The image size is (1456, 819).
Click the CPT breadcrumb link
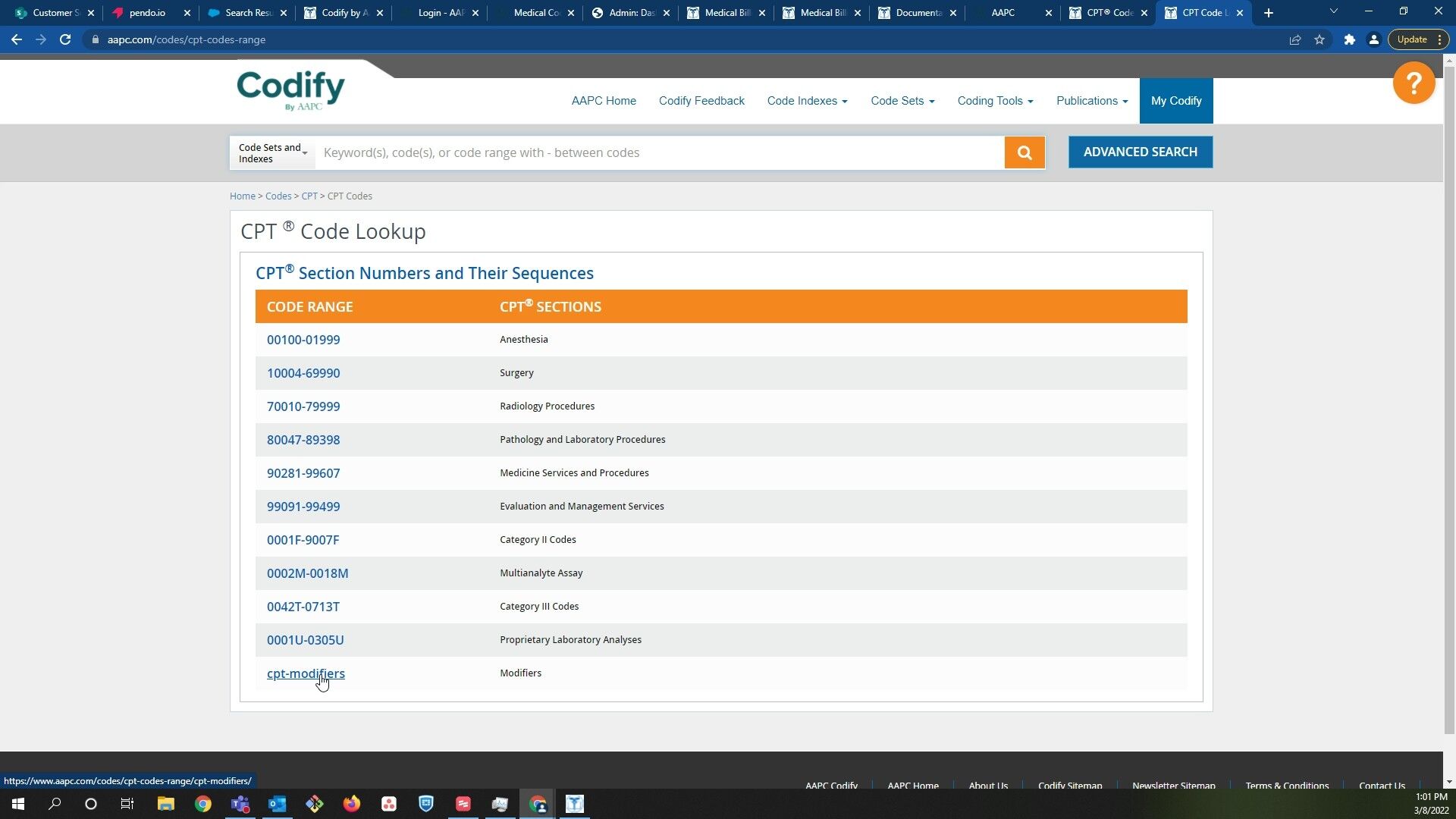(x=309, y=196)
